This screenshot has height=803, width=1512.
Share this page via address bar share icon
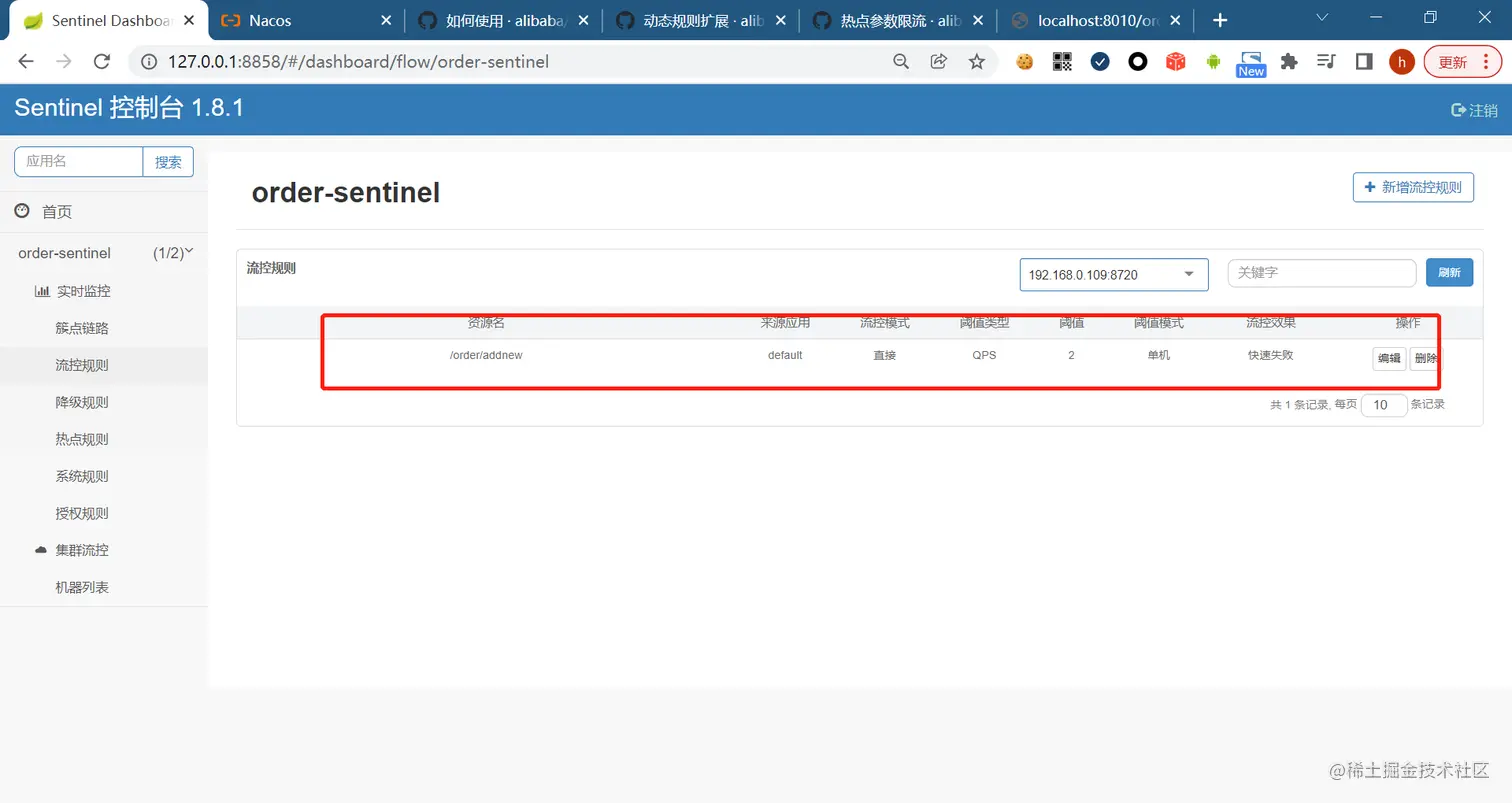pyautogui.click(x=939, y=62)
